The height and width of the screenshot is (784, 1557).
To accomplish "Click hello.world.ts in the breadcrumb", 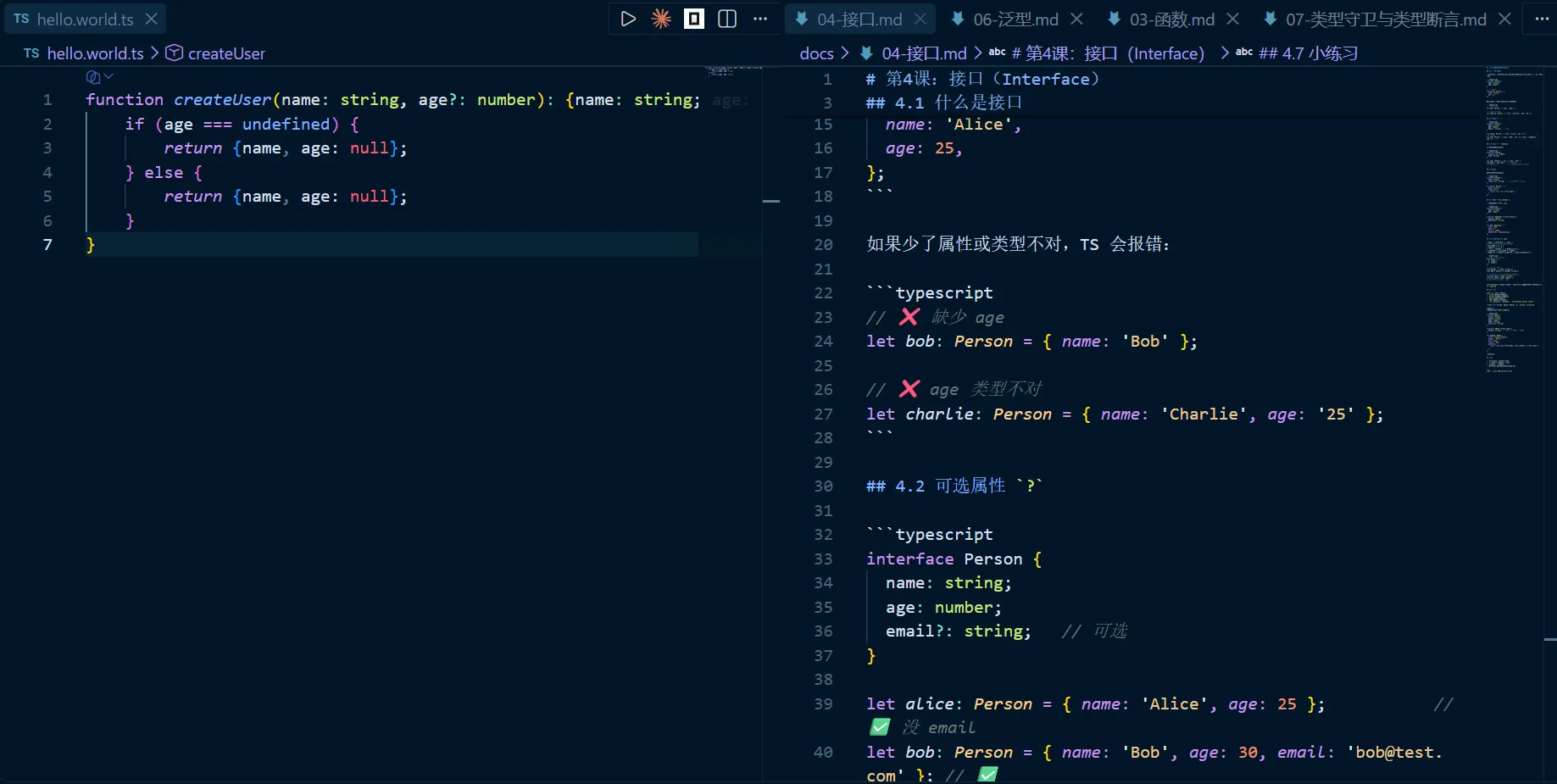I will click(x=95, y=53).
